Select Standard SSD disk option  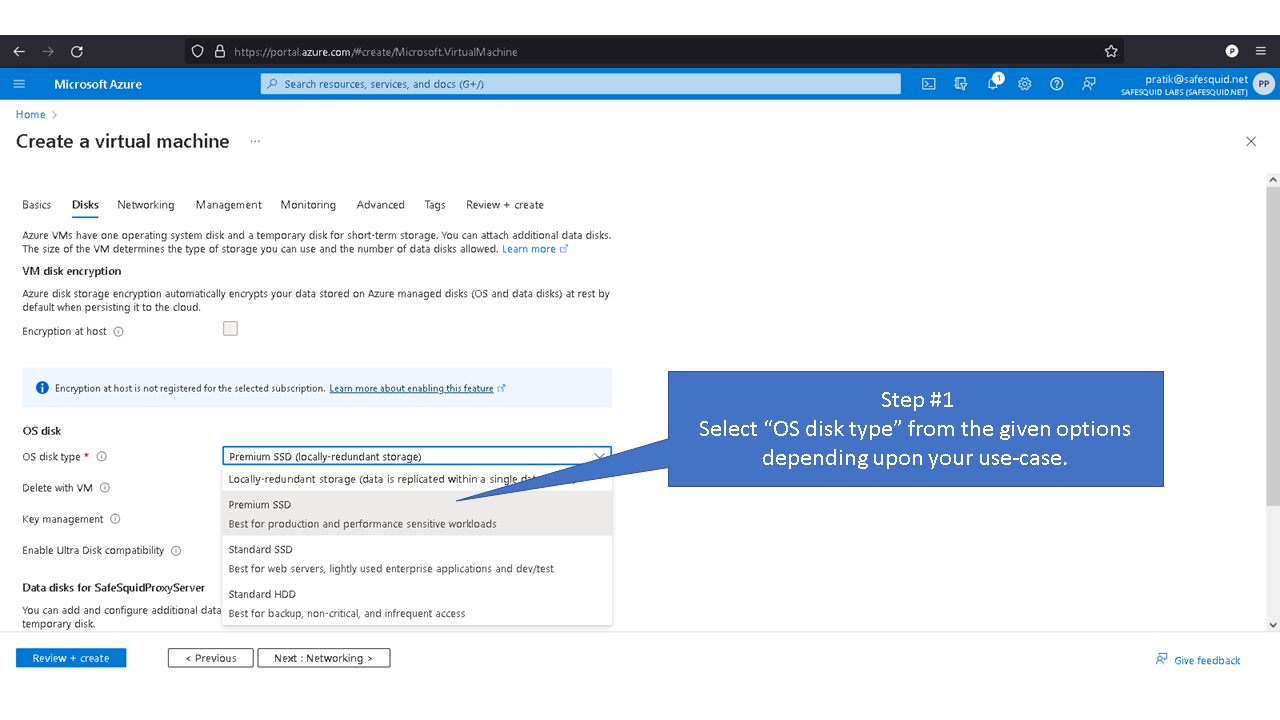417,558
